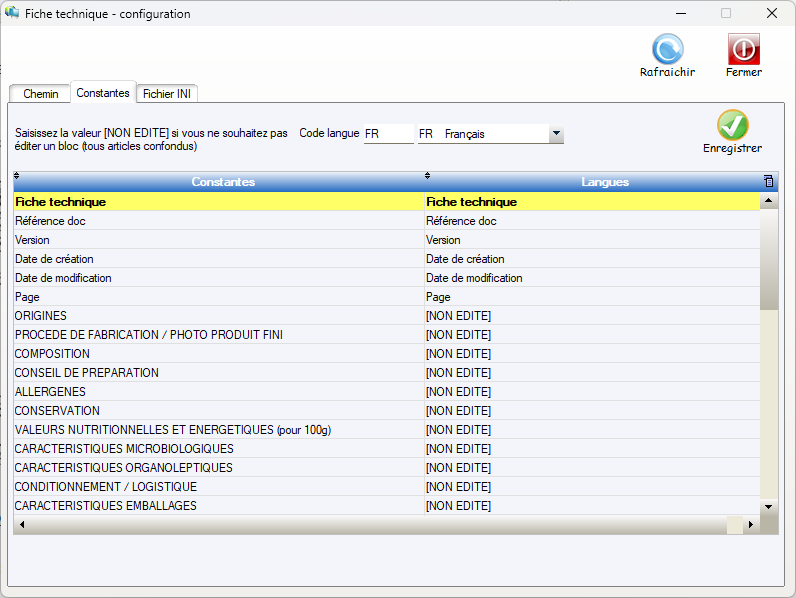796x598 pixels.
Task: Click the Constantes column header
Action: pyautogui.click(x=222, y=182)
